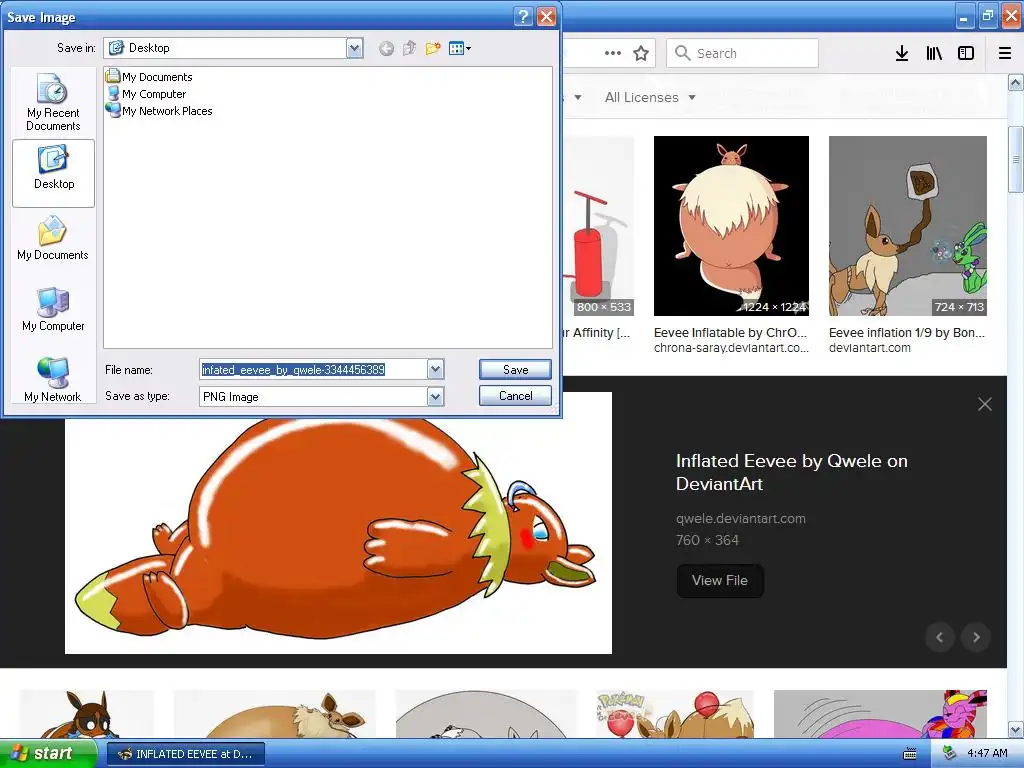
Task: Open the pink balloon bottom-right thumbnail
Action: click(x=880, y=714)
